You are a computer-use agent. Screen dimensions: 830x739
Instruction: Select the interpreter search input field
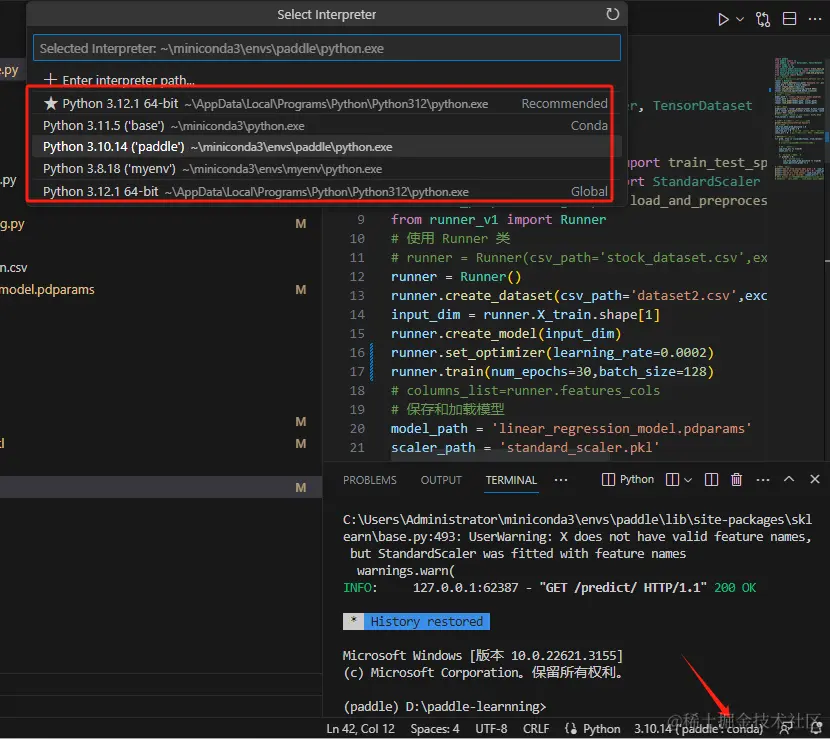(x=327, y=48)
